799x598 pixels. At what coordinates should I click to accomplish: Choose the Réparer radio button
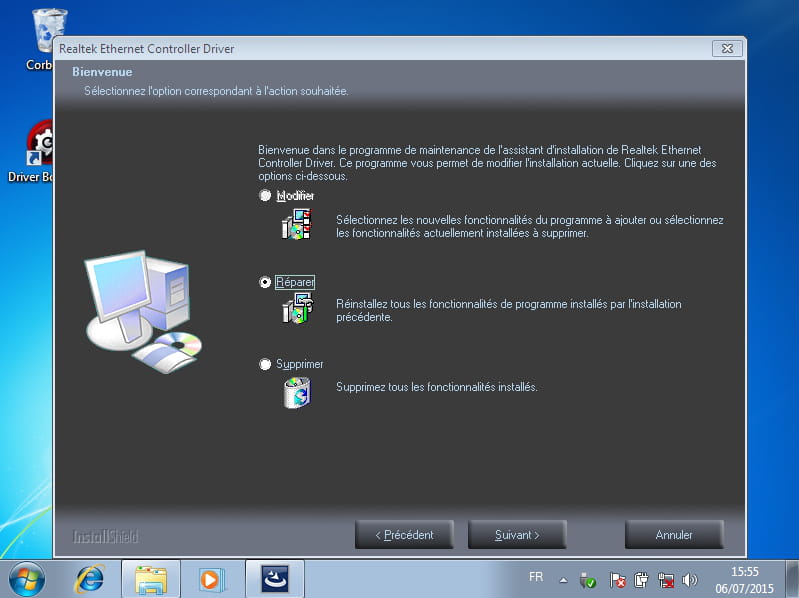coord(265,282)
